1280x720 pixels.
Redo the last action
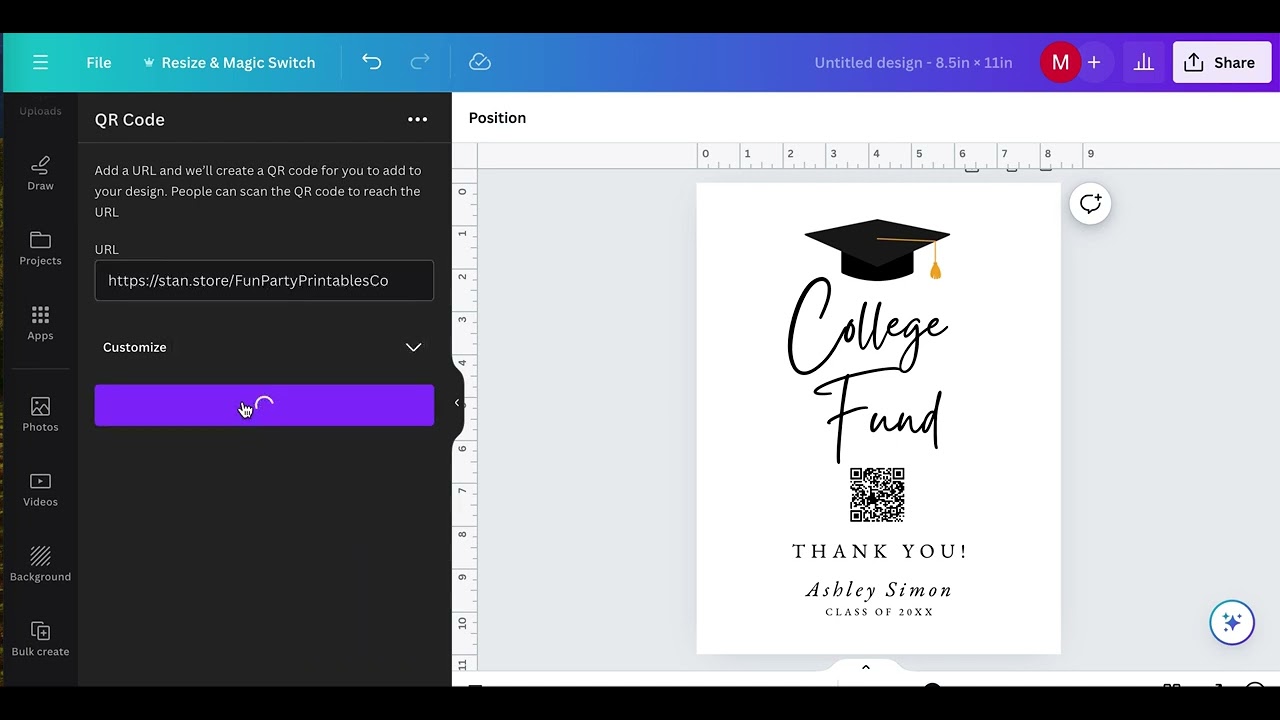coord(420,62)
